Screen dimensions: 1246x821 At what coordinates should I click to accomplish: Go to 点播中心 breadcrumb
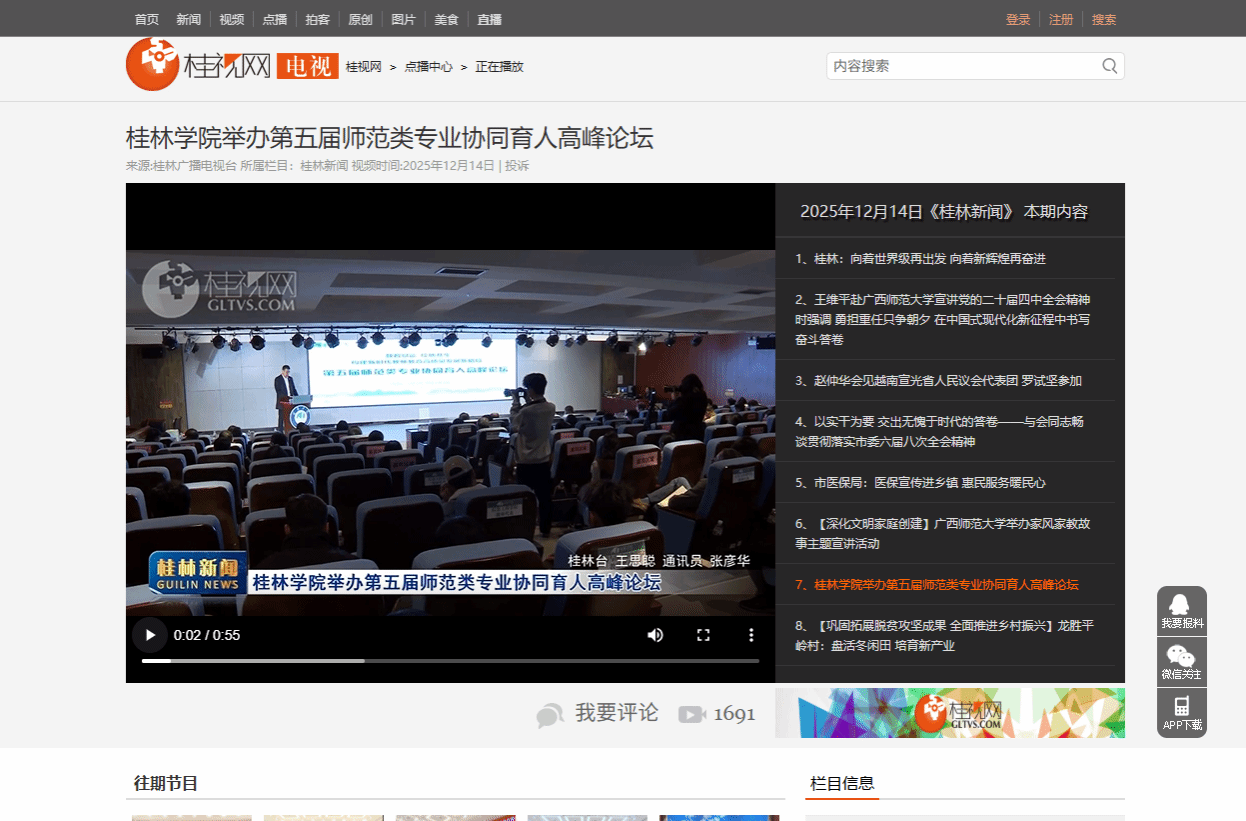tap(428, 67)
